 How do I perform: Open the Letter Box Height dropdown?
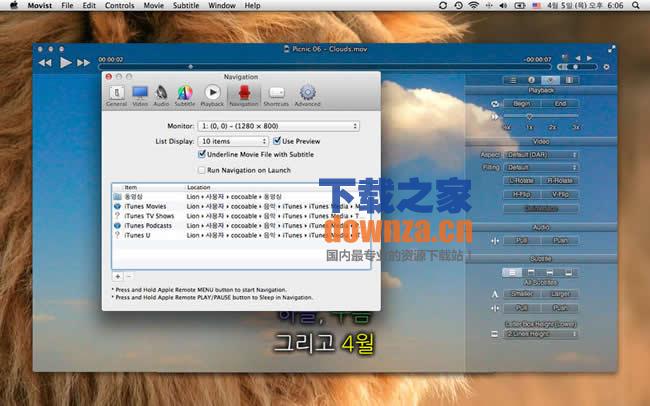coord(541,334)
